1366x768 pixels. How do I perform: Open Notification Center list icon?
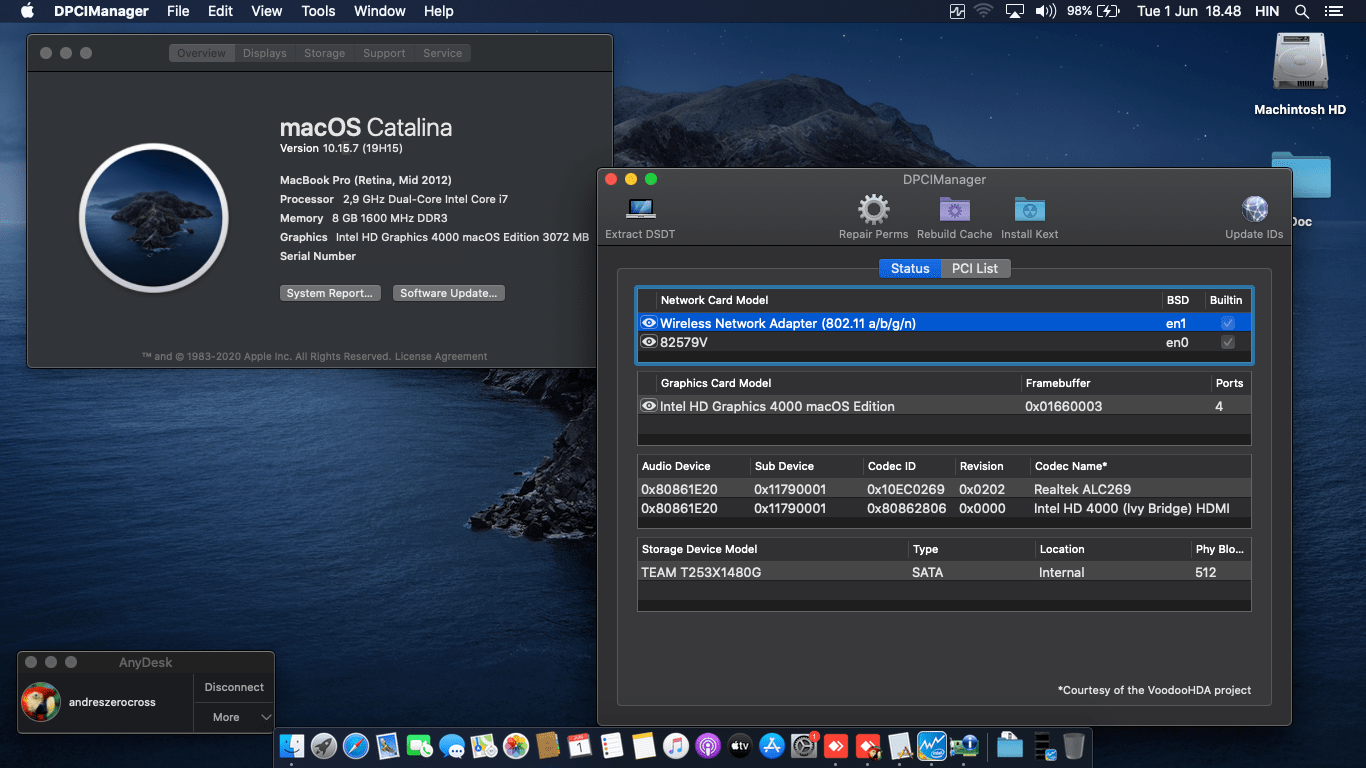[x=1336, y=11]
